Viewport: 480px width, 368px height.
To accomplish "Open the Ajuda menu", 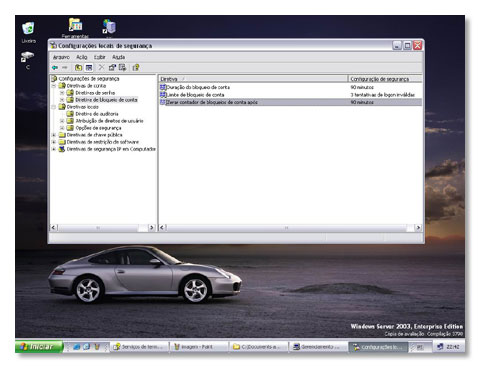I will 119,57.
